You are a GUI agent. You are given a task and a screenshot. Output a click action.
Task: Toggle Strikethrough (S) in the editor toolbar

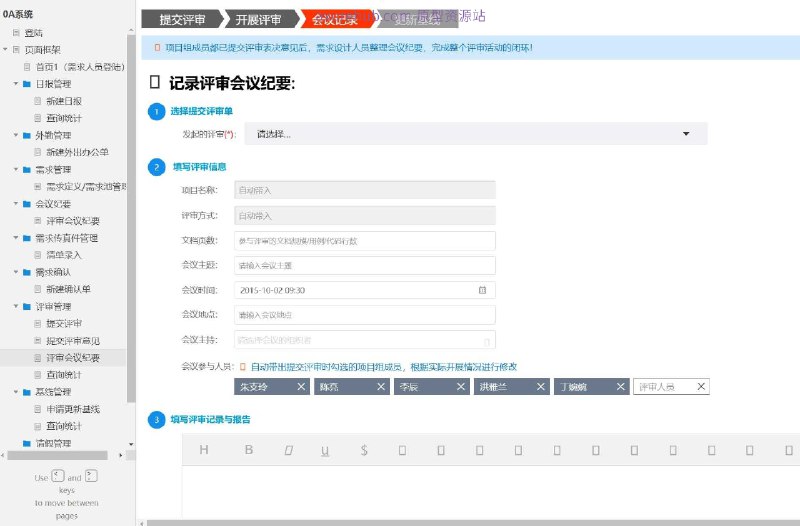click(x=364, y=450)
